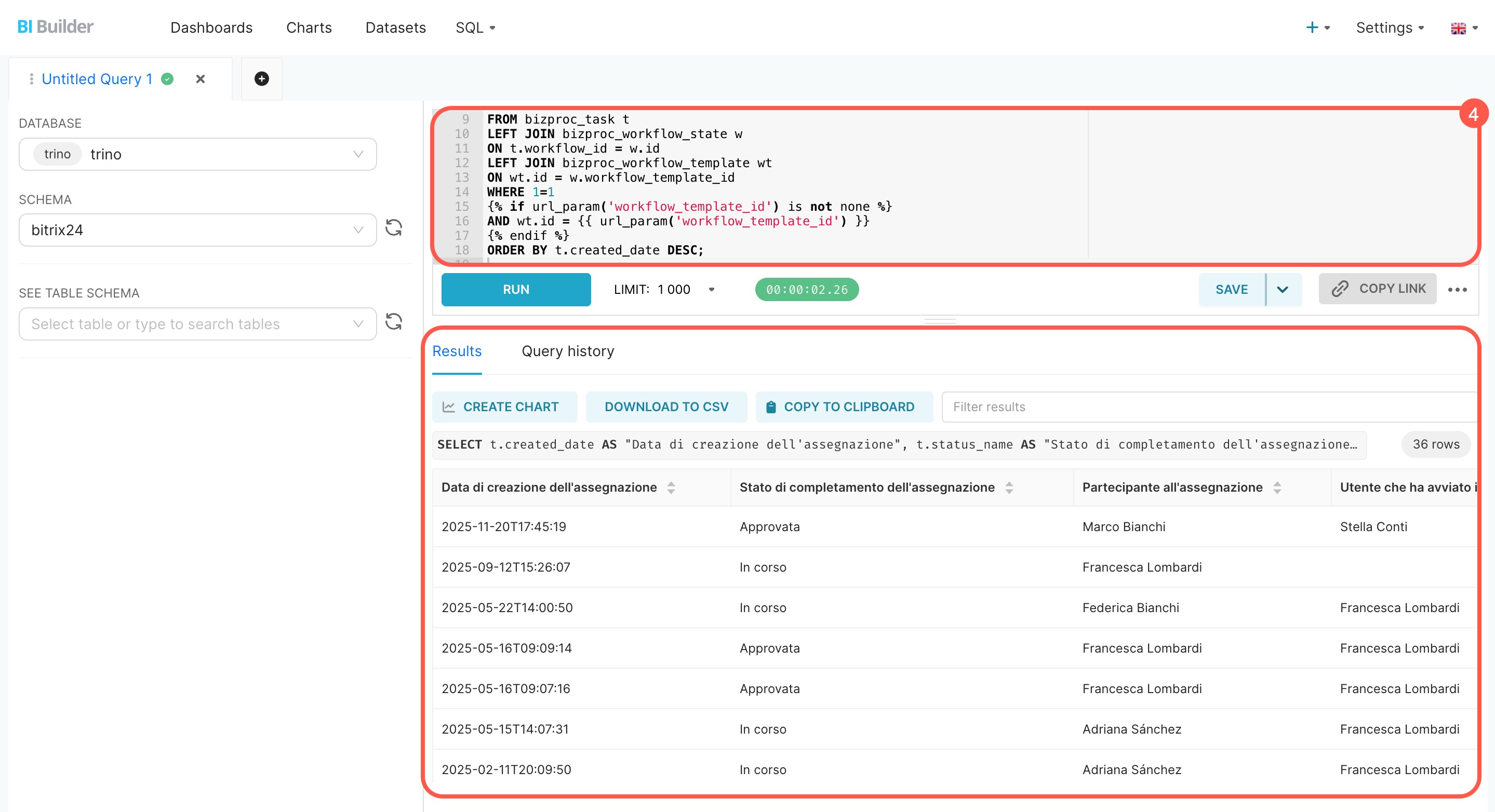Screen dimensions: 1495x812
Task: Open the plus create-new menu
Action: [x=1316, y=28]
